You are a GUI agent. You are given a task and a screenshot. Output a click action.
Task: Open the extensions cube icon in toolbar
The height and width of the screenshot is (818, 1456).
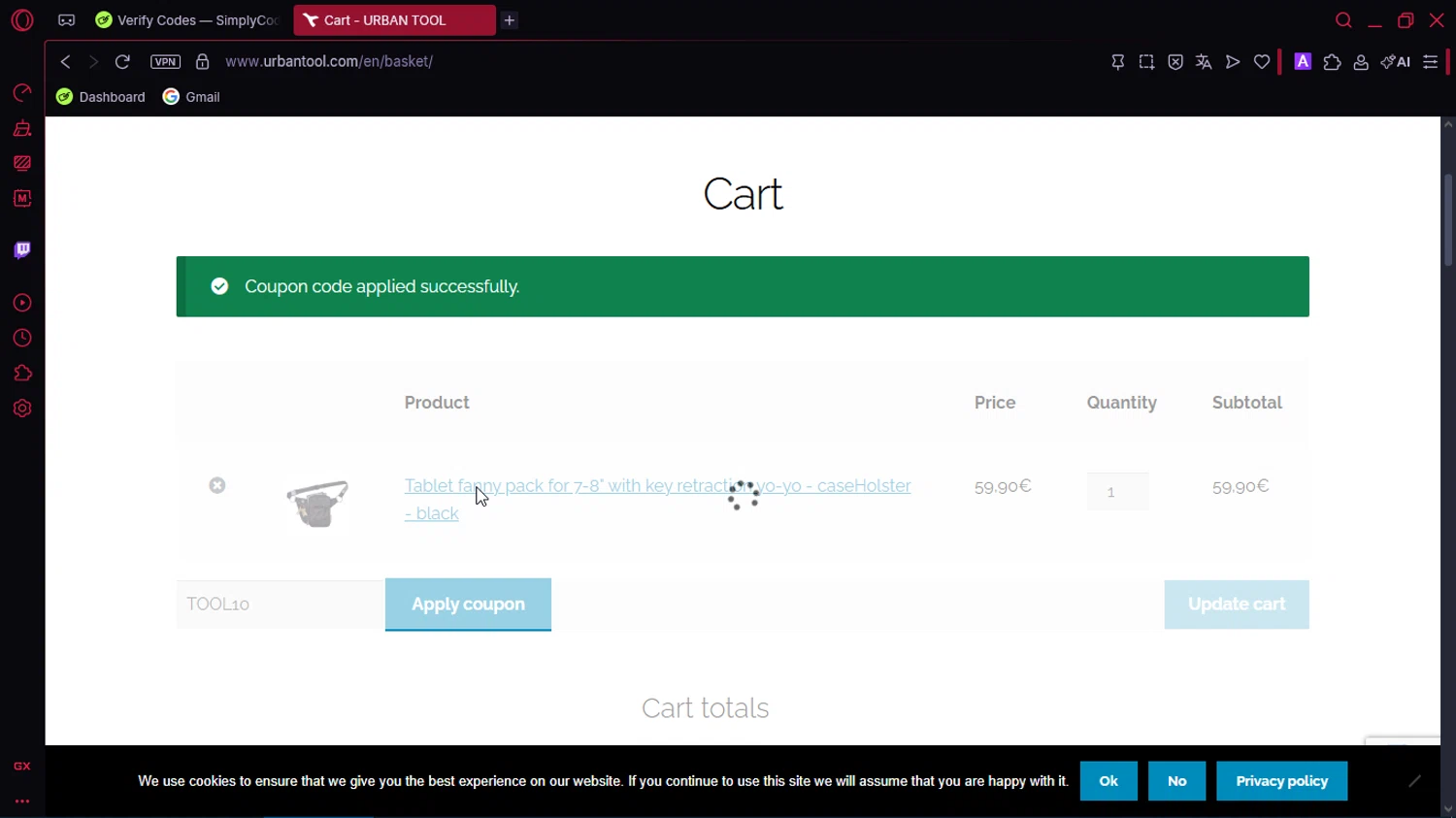[x=1332, y=62]
